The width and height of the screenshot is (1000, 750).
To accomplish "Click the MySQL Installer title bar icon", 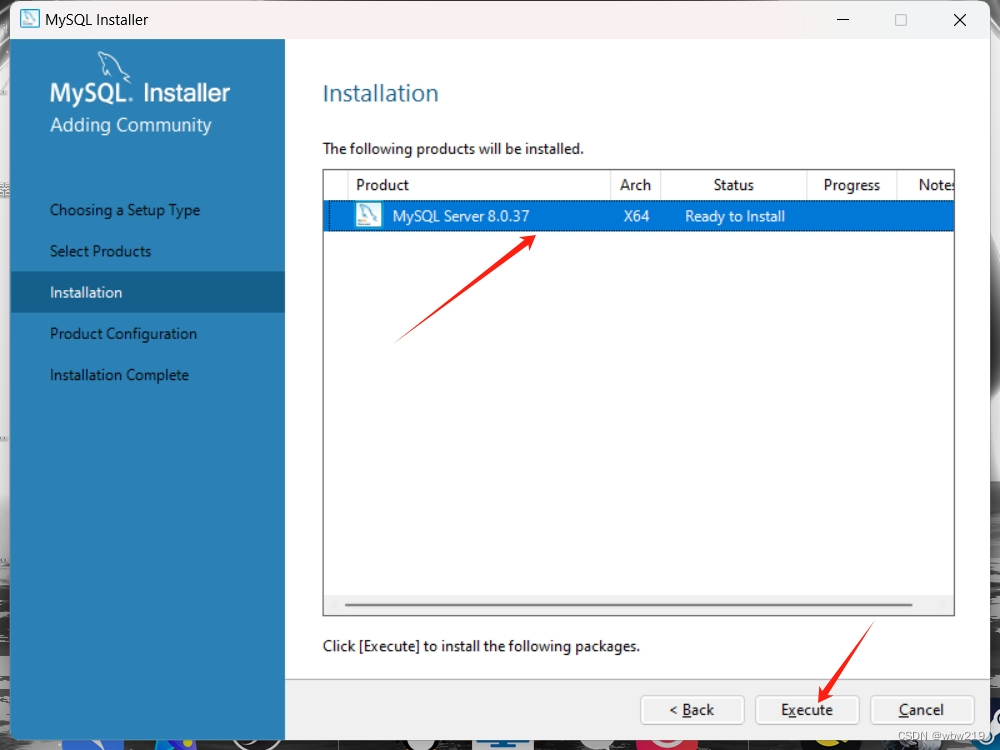I will tap(29, 19).
